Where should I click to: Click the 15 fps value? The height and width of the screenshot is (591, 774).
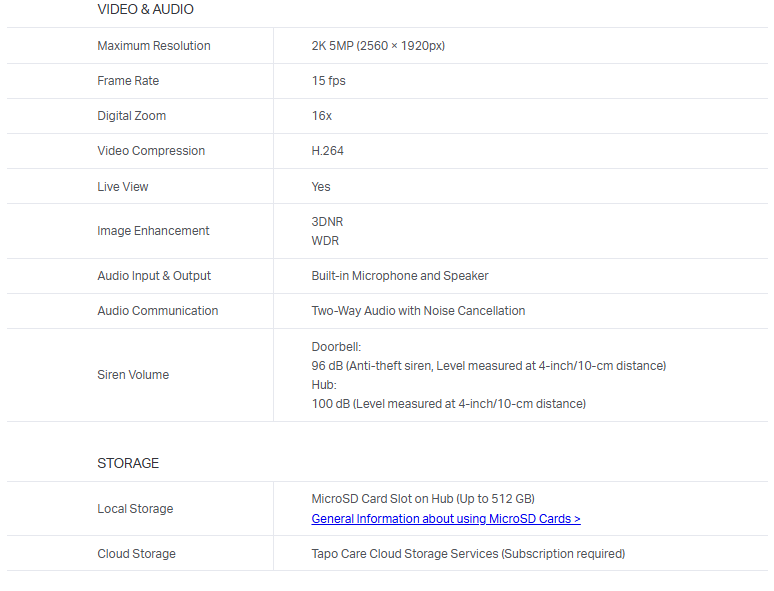[328, 81]
